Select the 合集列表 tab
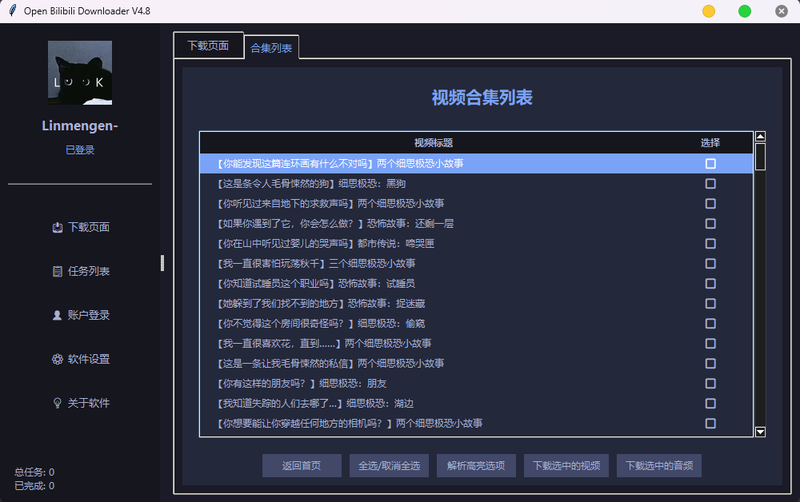Screen dimensions: 800x502 tap(271, 47)
